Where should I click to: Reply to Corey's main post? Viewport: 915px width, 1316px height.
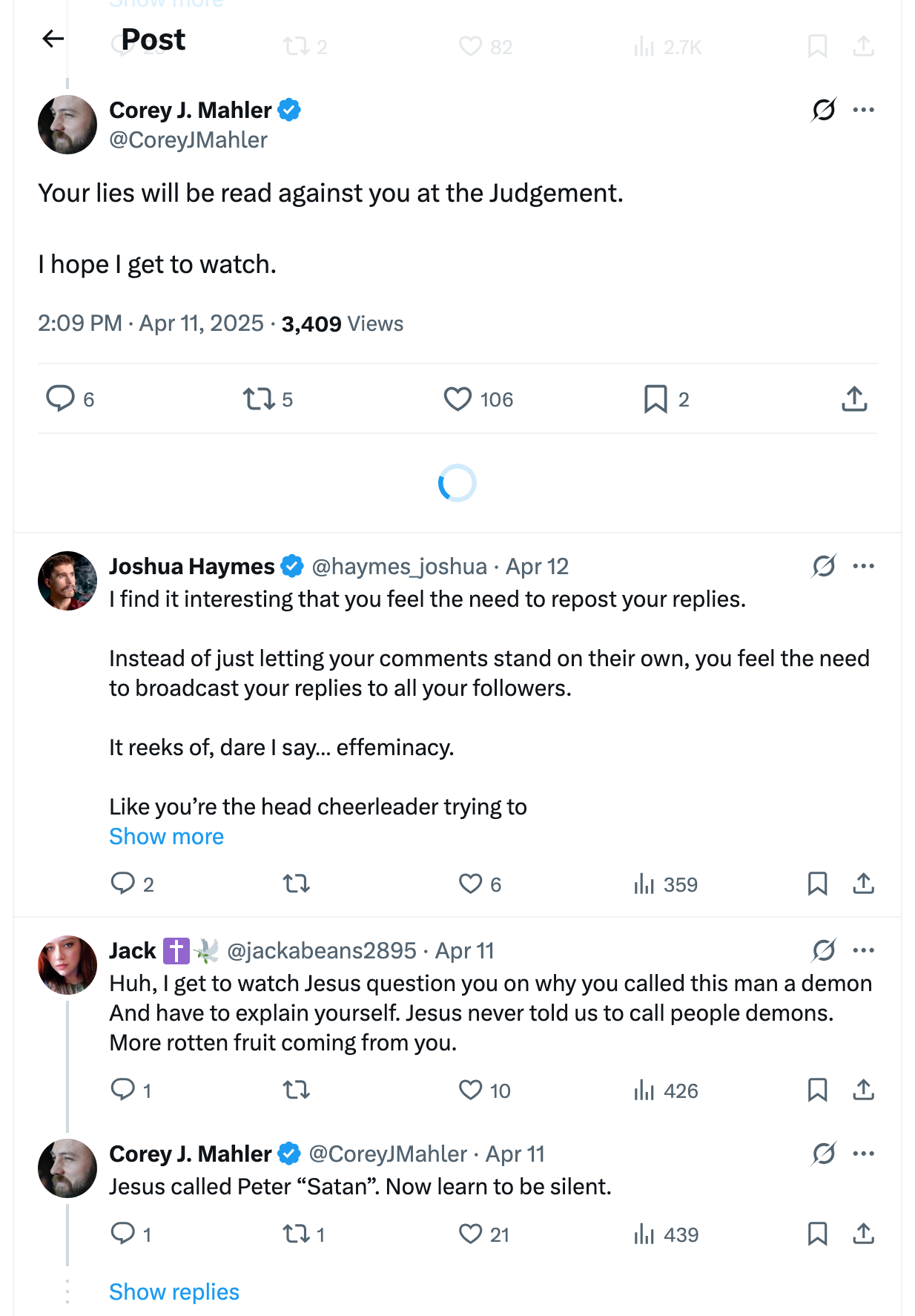60,398
